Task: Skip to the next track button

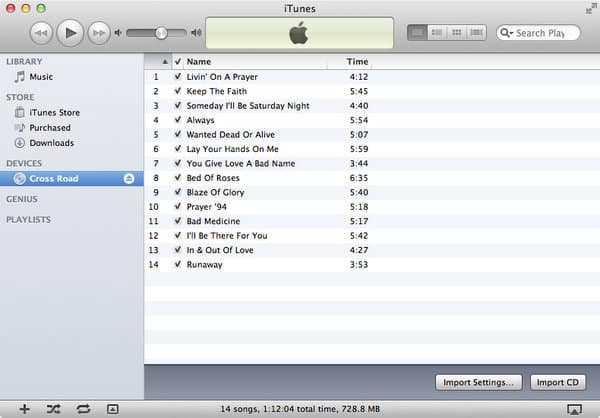Action: [x=99, y=33]
